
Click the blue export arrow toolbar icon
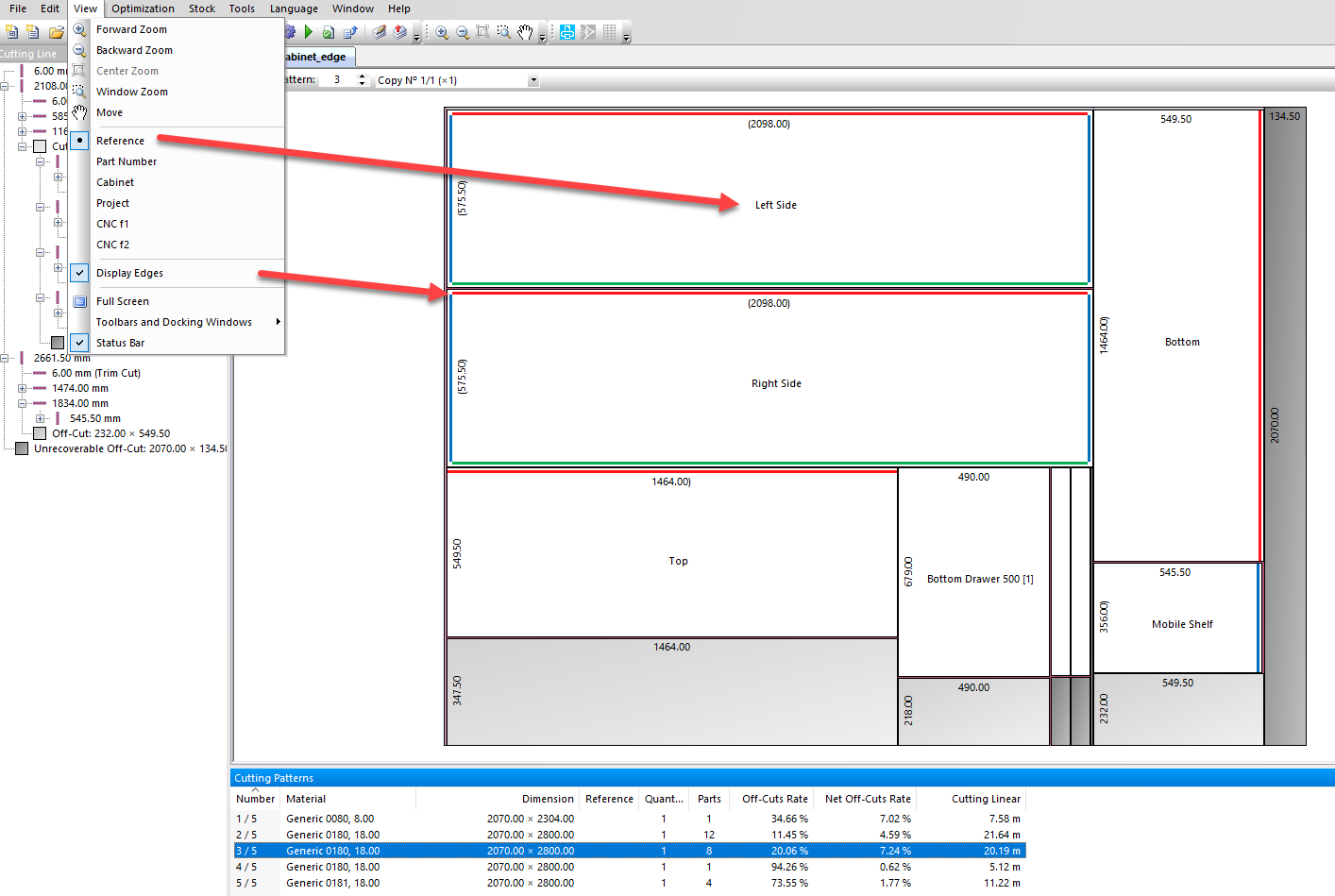coord(350,32)
